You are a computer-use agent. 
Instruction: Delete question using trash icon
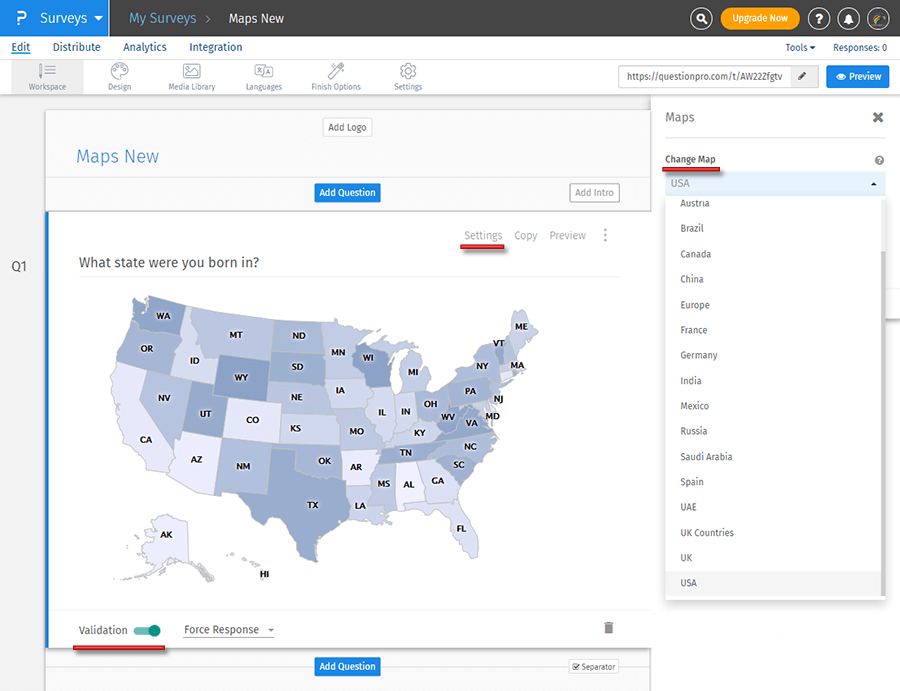tap(608, 628)
